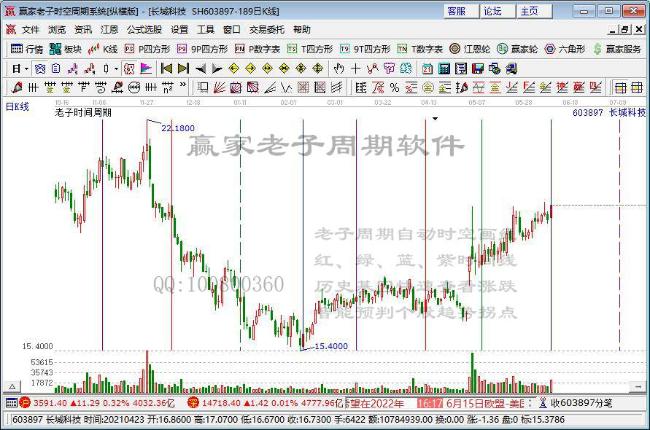Screen dimensions: 650x430
Task: Open the calculator tool icon
Action: pyautogui.click(x=444, y=68)
